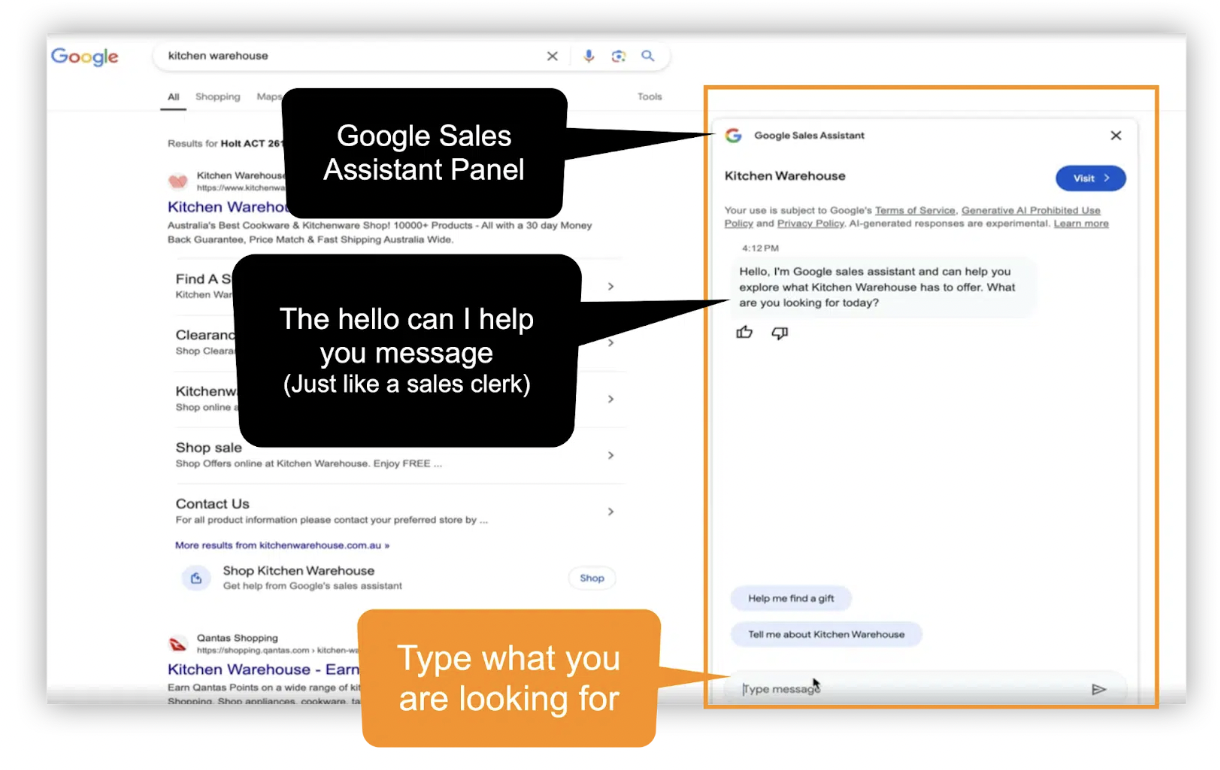Expand the Kitchenware sitelink chevron
1220x770 pixels.
point(611,399)
